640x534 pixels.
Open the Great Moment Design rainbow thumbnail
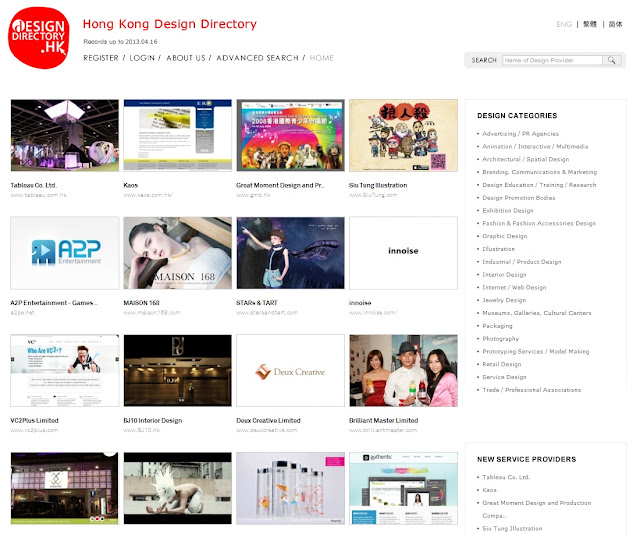click(x=291, y=135)
